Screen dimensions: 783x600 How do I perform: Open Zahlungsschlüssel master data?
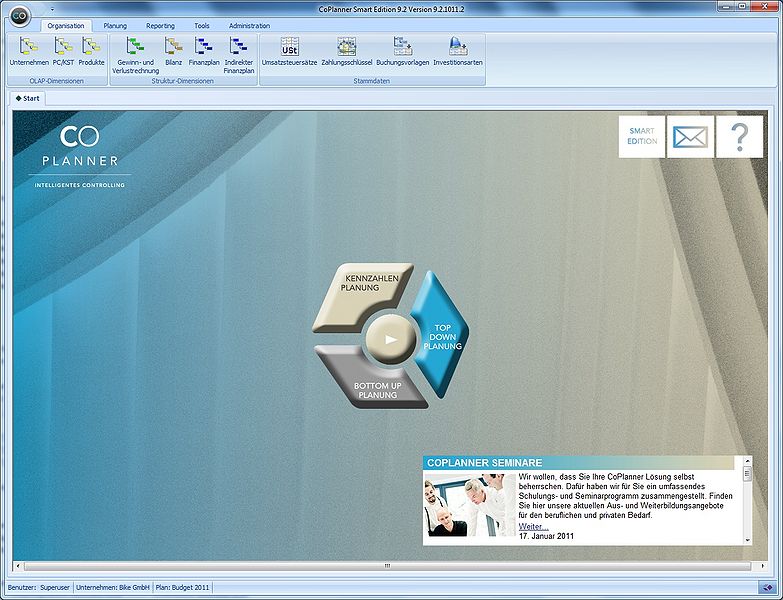pyautogui.click(x=347, y=52)
